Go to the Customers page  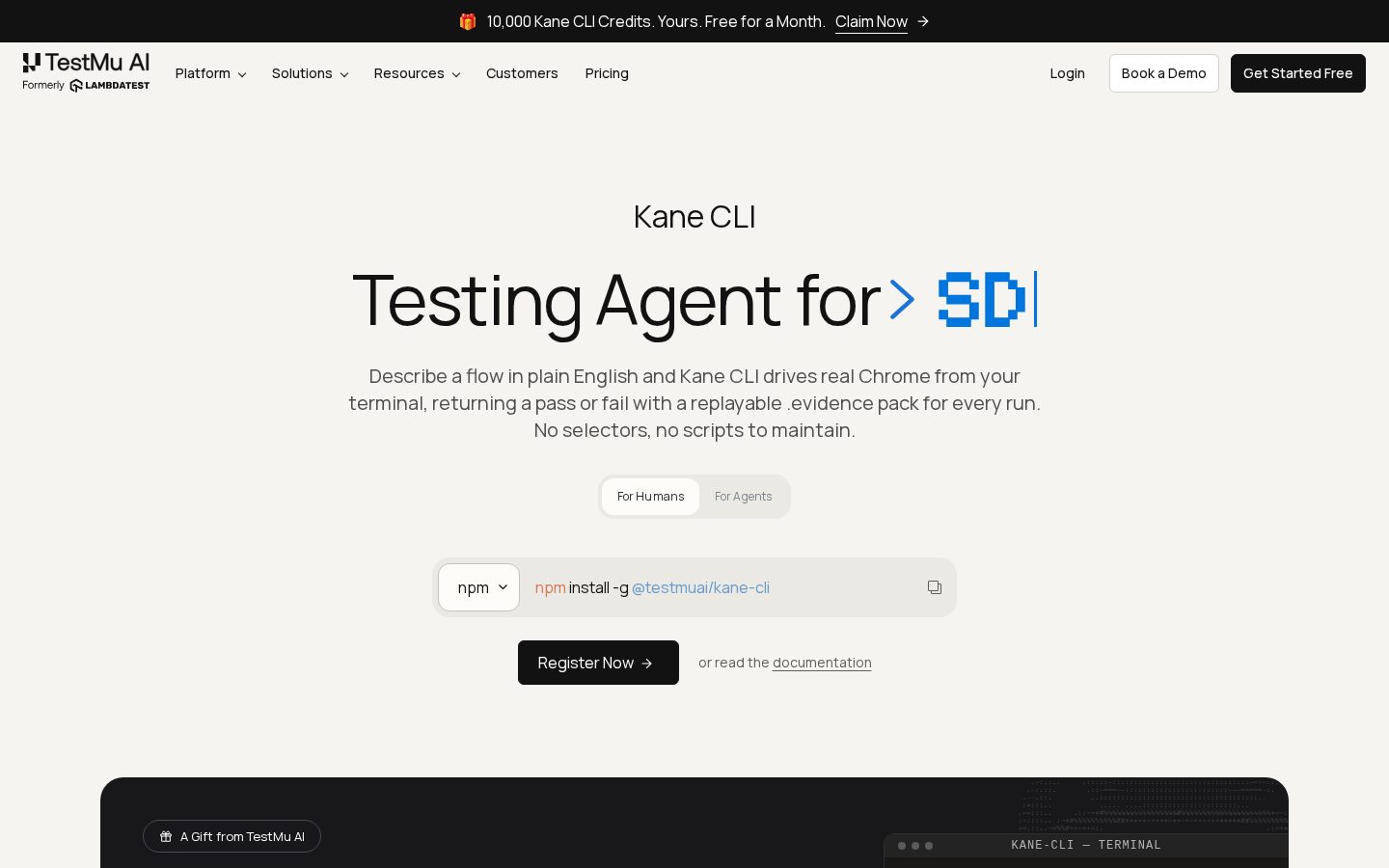[522, 73]
